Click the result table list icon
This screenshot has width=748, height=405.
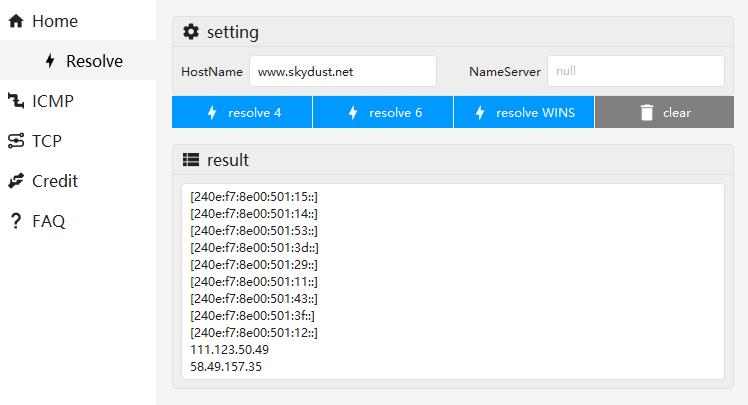(191, 160)
